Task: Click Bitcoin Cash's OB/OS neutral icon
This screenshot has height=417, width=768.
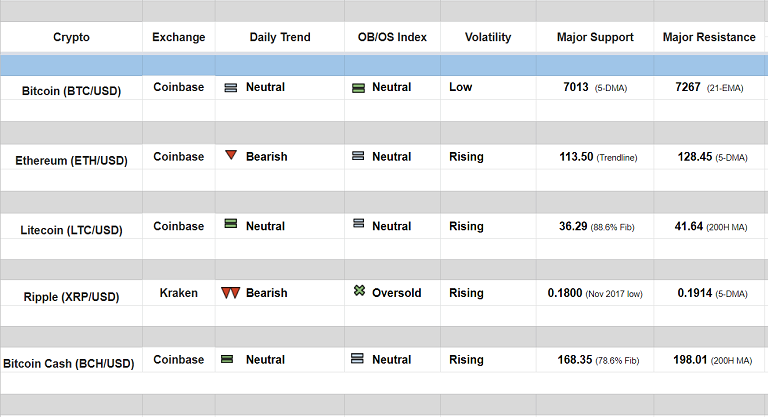Action: pos(357,359)
